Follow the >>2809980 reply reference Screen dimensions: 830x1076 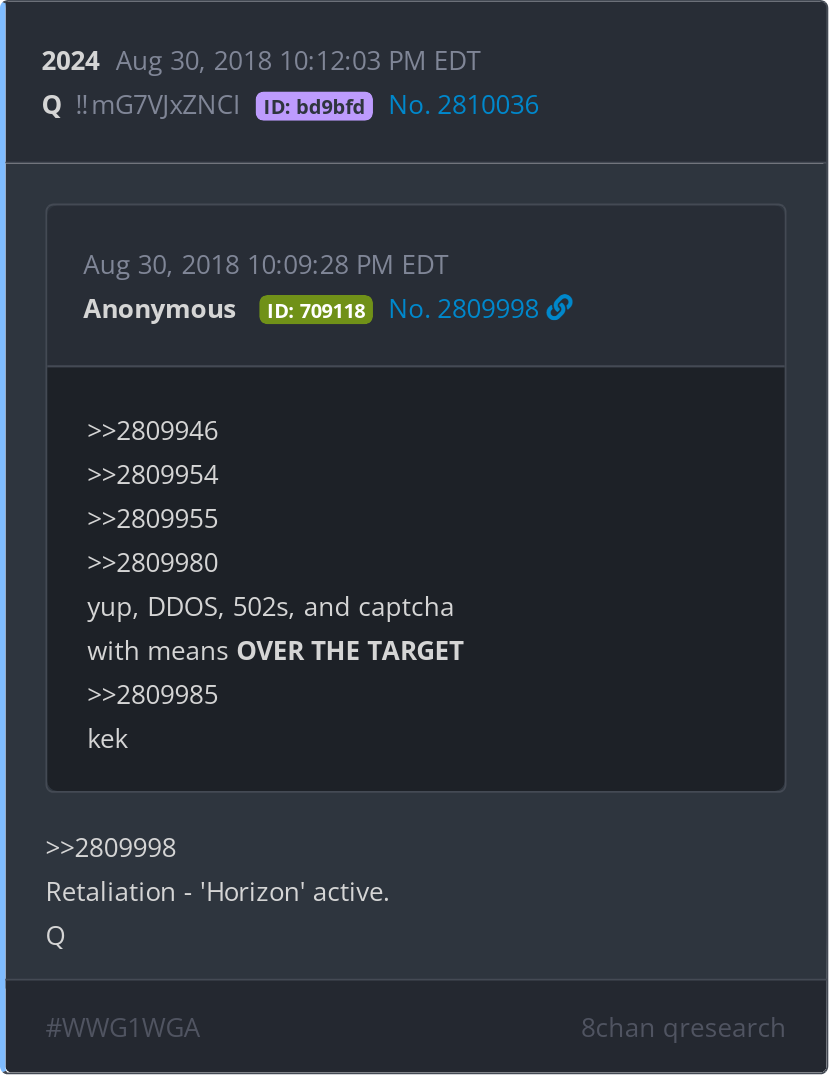tap(153, 563)
